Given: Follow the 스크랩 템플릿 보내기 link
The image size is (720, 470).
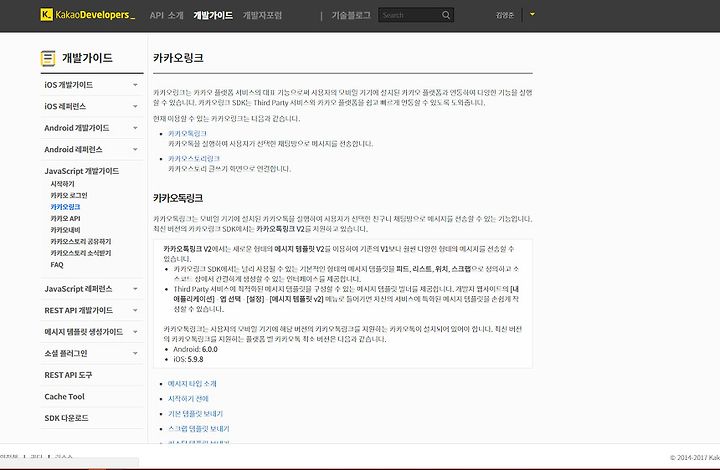Looking at the screenshot, I should (x=198, y=429).
